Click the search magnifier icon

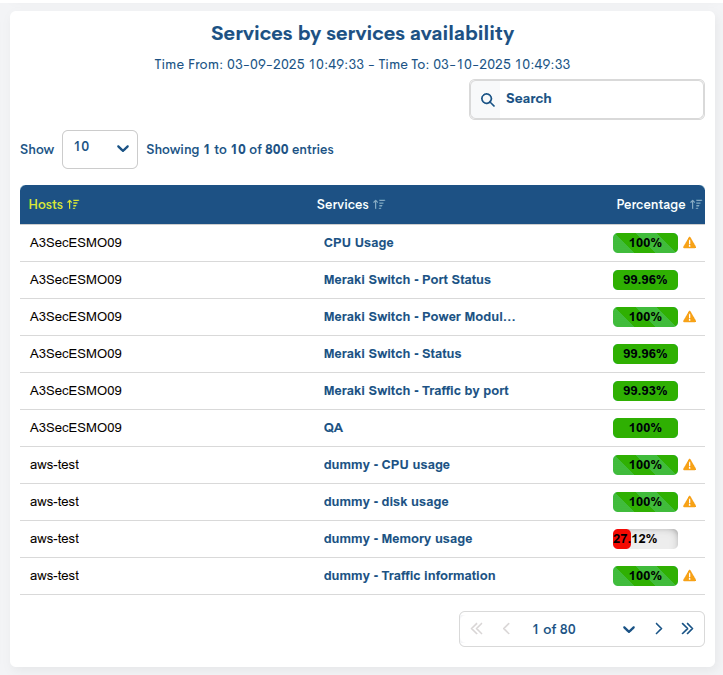tap(488, 99)
